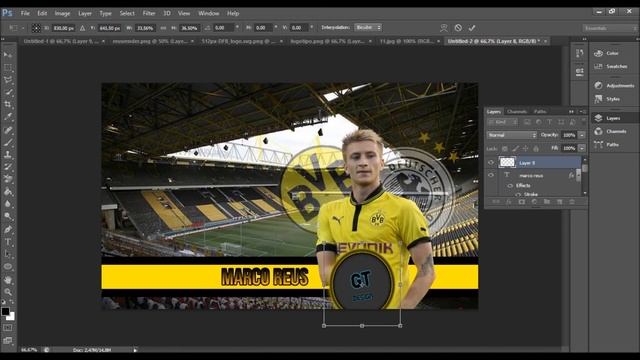Open the Fill slider dropdown arrow

click(582, 148)
